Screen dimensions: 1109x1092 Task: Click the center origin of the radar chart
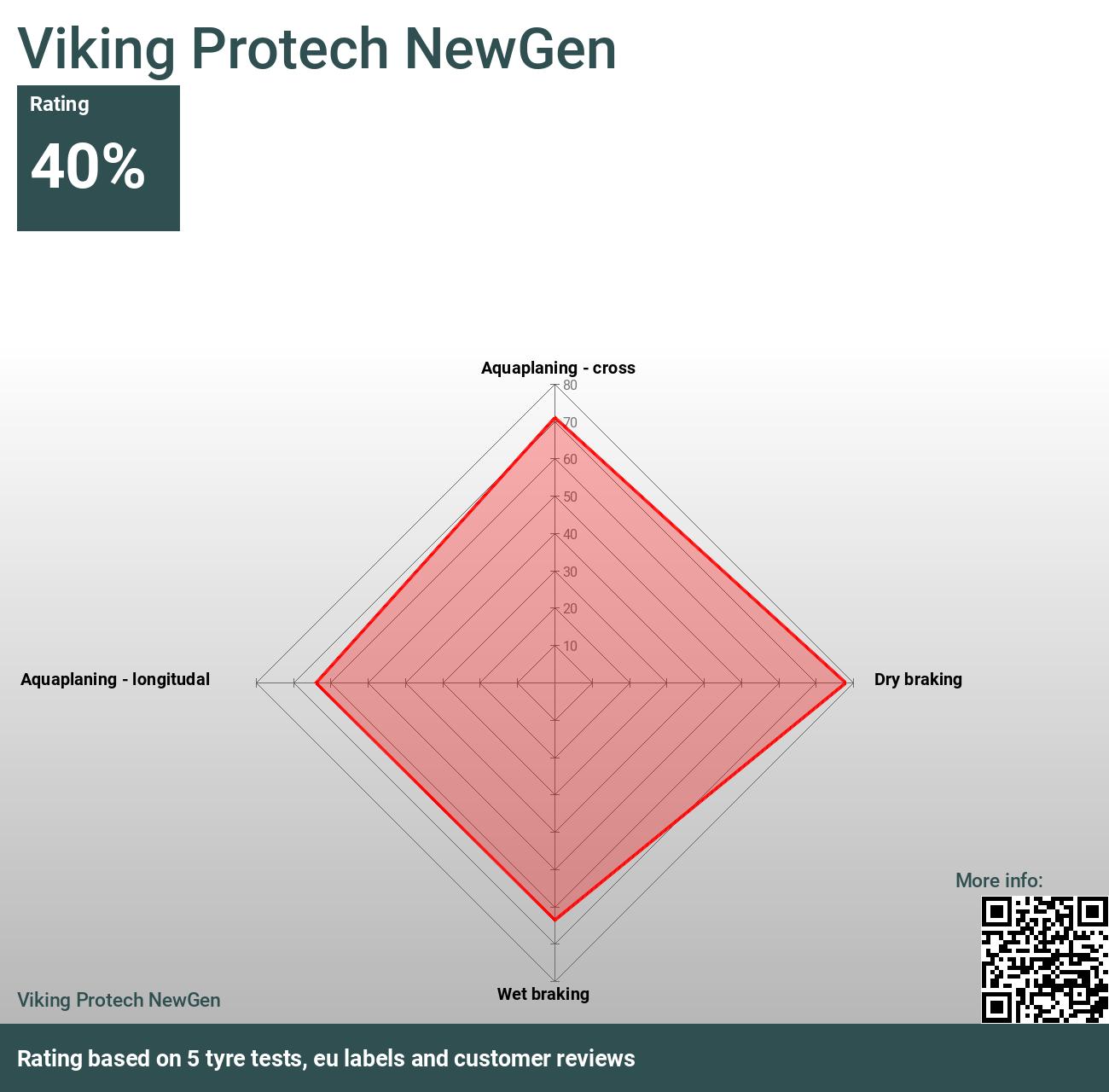point(555,682)
